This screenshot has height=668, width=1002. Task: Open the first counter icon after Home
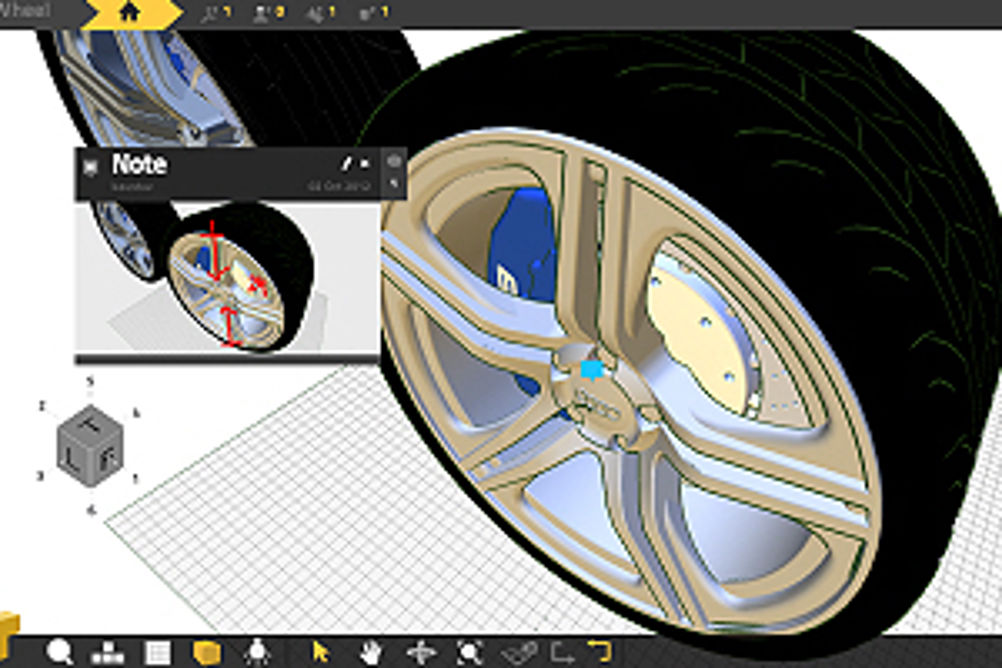(x=216, y=13)
